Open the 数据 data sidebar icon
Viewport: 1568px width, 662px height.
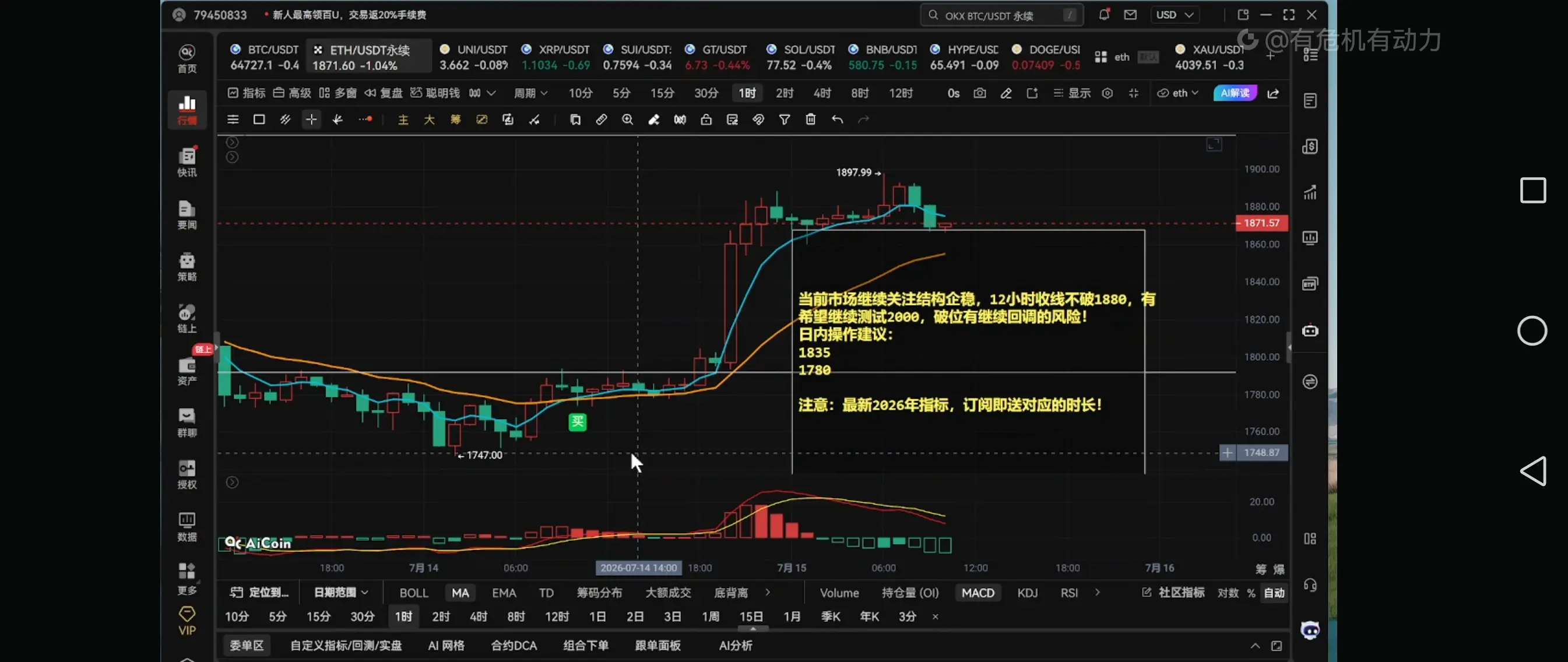187,526
